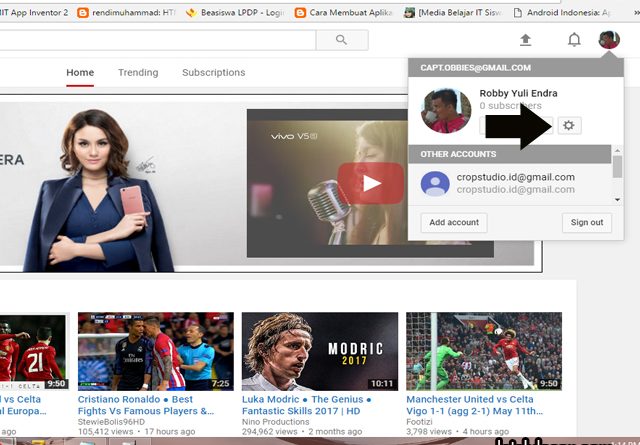Click the 0 subscribers text
The width and height of the screenshot is (640, 445).
click(x=511, y=106)
